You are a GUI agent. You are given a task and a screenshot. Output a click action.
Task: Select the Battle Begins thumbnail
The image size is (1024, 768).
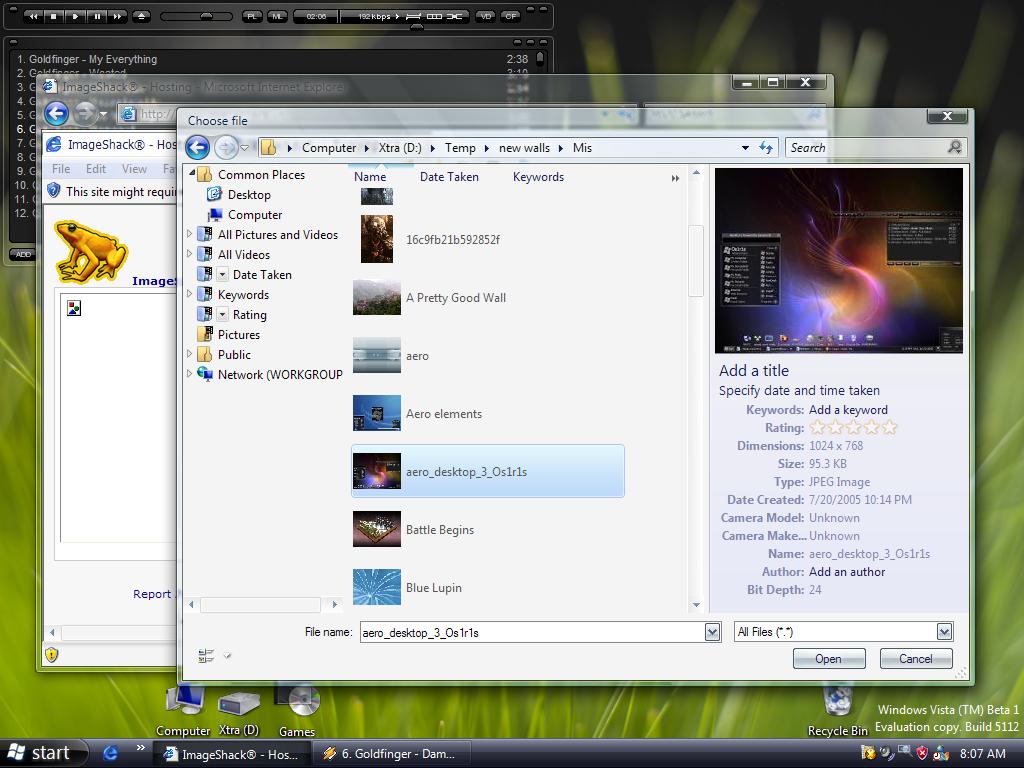(x=377, y=529)
